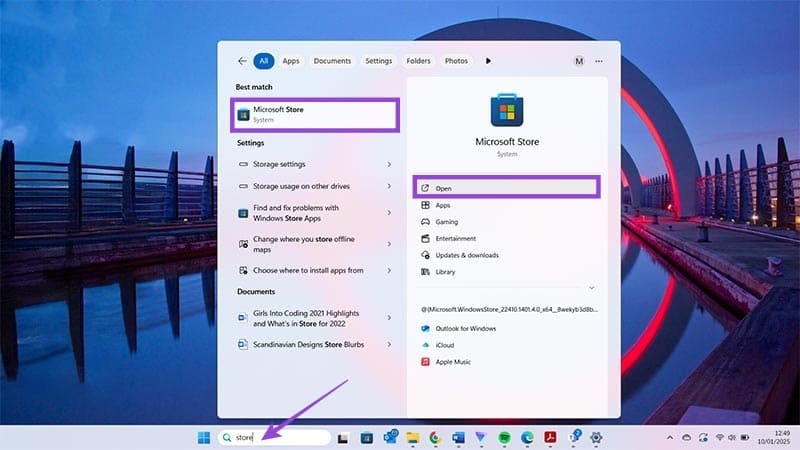Image resolution: width=800 pixels, height=450 pixels.
Task: Show hidden system tray icons
Action: (x=670, y=438)
